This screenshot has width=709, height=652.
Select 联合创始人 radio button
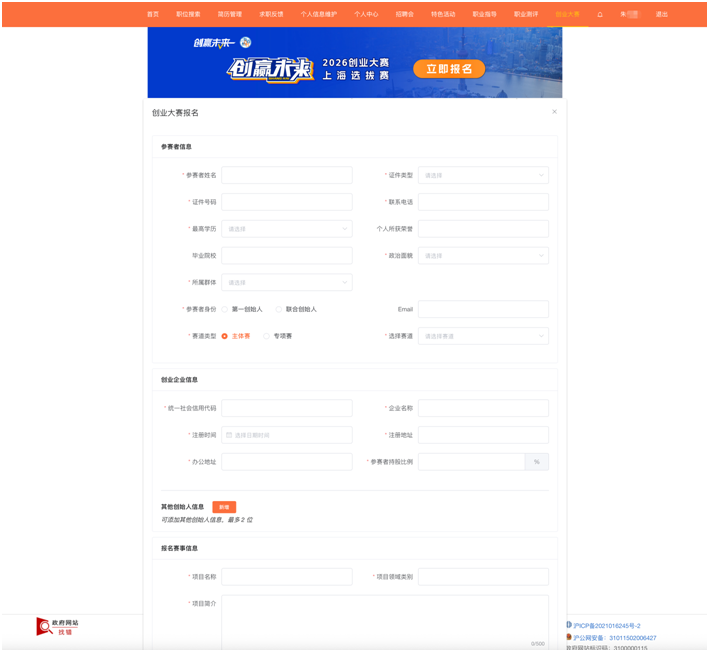[x=279, y=309]
